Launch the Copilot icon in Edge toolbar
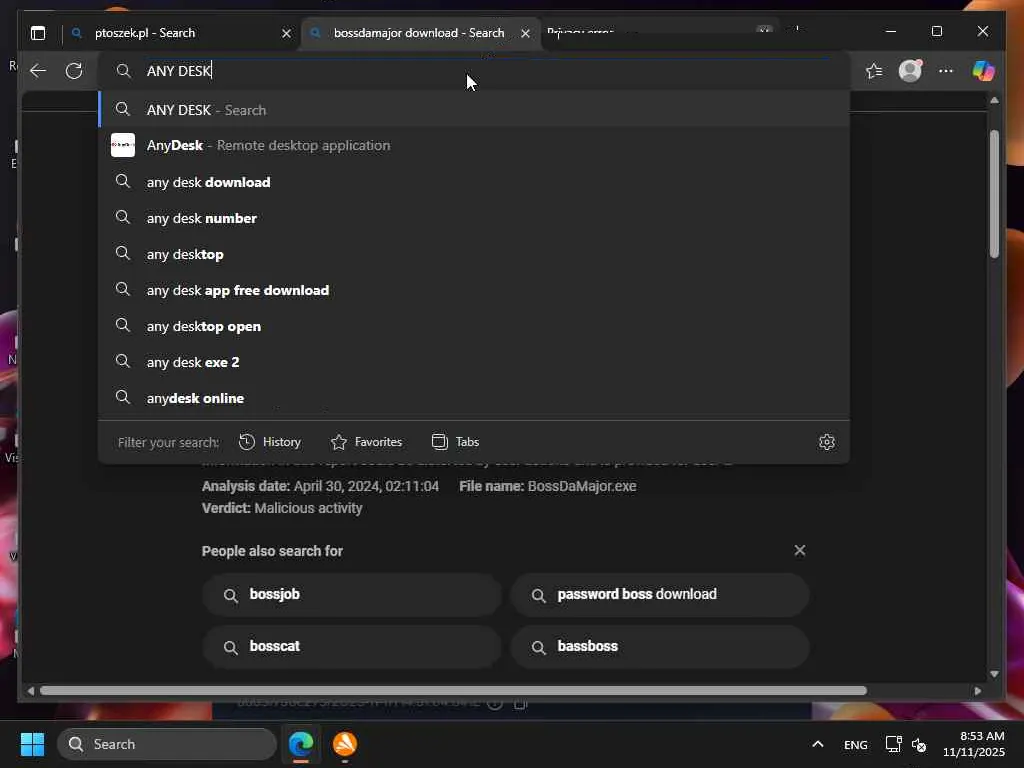Screen dimensions: 1024x768 [x=983, y=71]
